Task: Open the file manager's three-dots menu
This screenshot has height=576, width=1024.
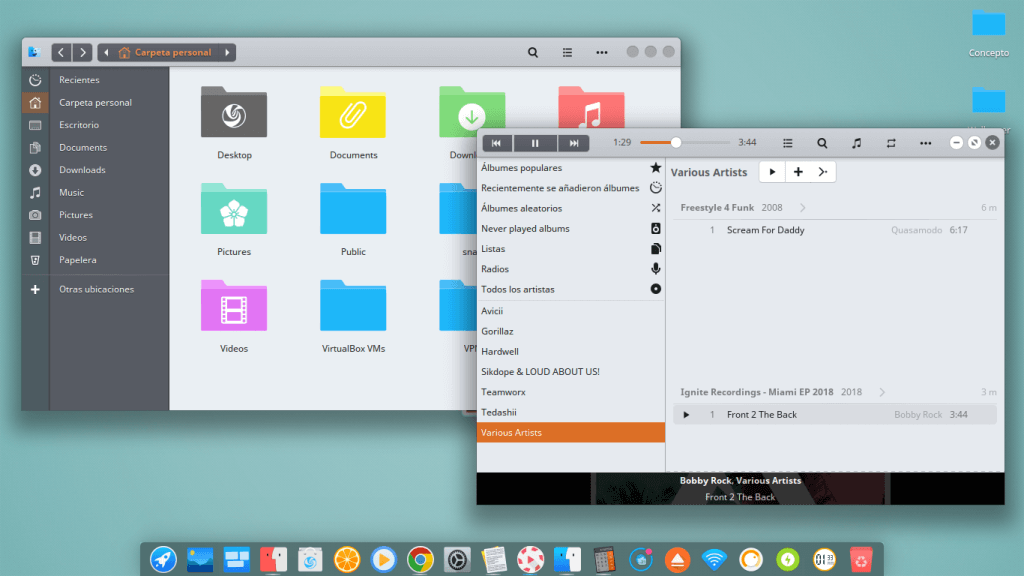Action: [x=601, y=52]
